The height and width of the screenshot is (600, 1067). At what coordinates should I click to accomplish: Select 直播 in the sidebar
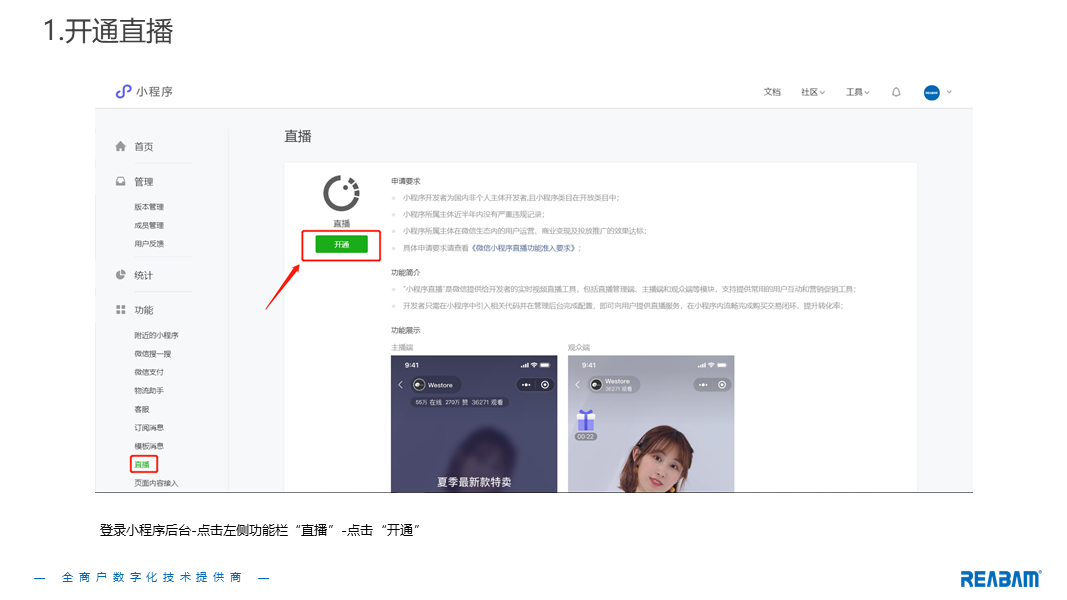point(144,465)
